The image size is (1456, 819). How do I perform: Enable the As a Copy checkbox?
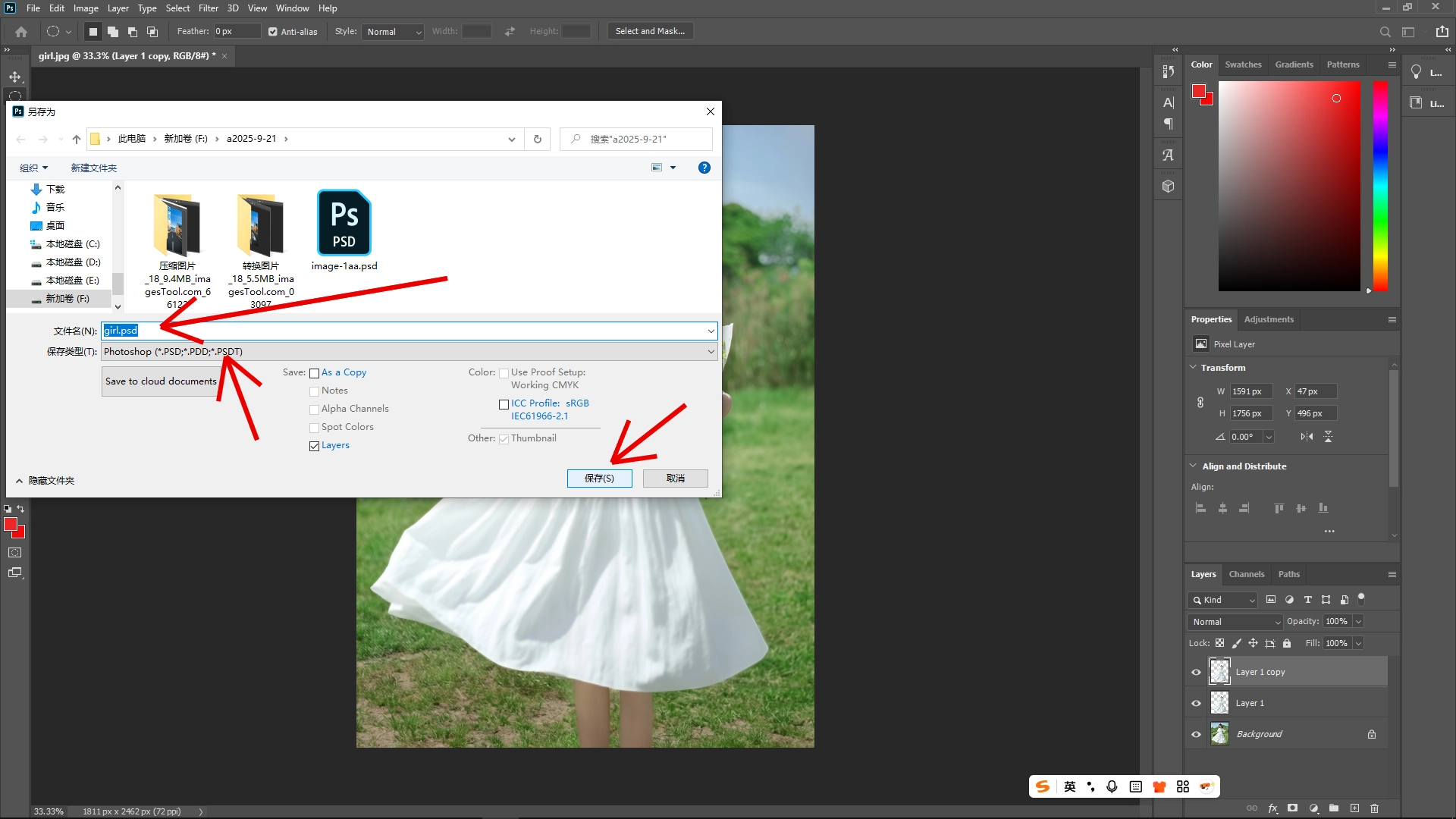click(x=315, y=373)
